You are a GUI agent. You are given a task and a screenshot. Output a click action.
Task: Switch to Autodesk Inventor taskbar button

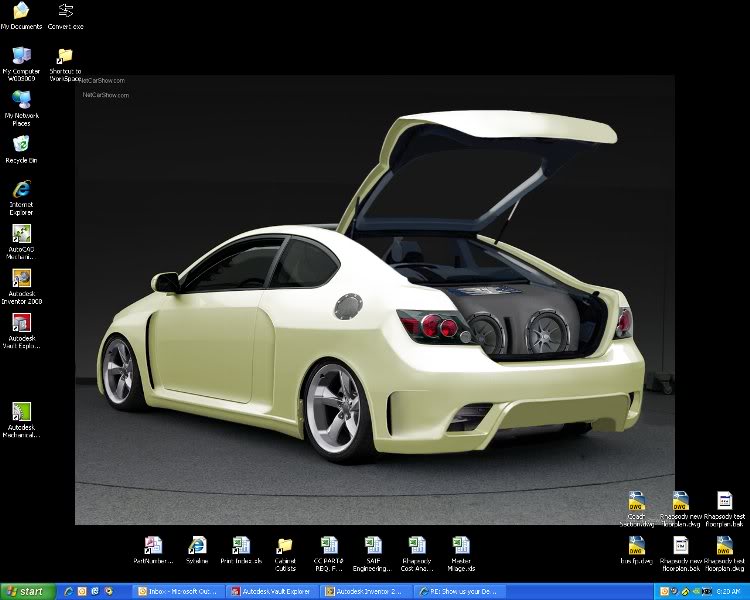365,592
